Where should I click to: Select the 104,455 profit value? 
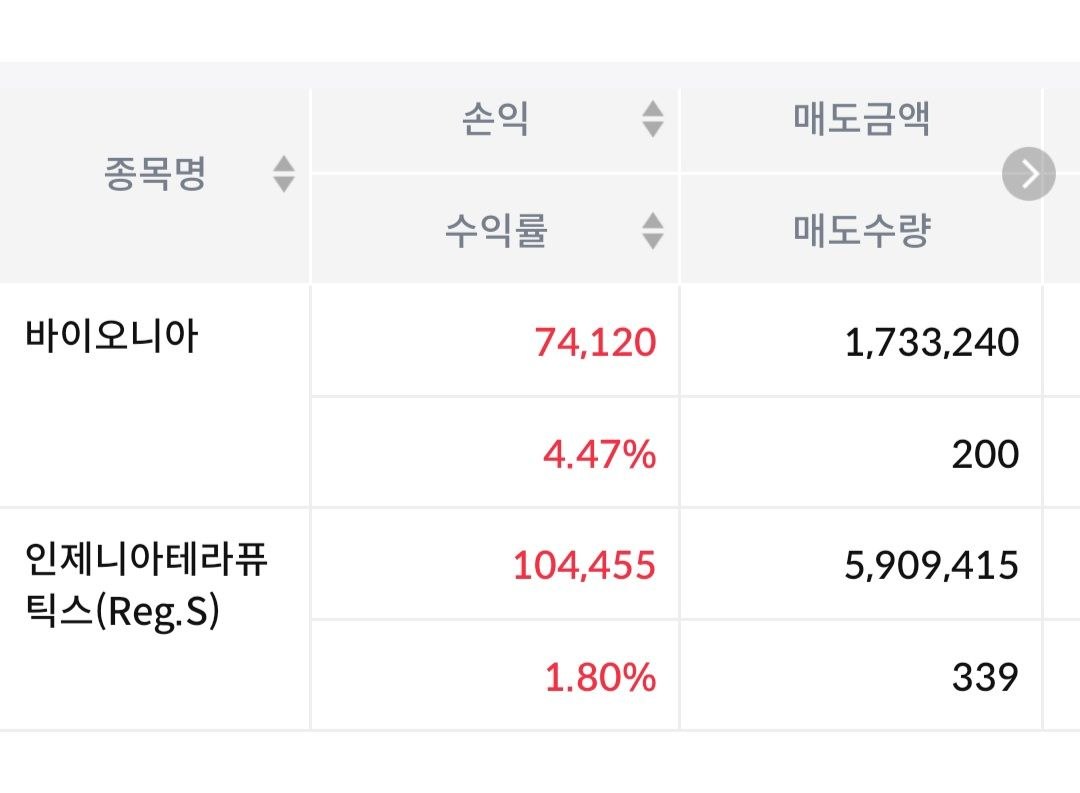click(584, 566)
